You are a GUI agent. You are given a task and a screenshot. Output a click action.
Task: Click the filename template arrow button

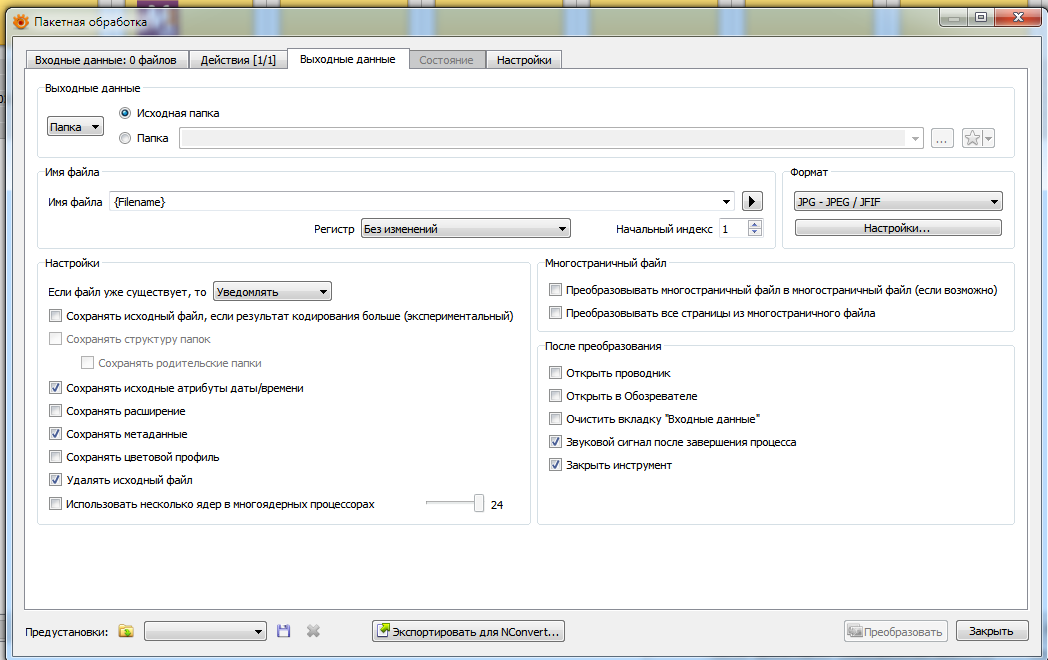(752, 202)
